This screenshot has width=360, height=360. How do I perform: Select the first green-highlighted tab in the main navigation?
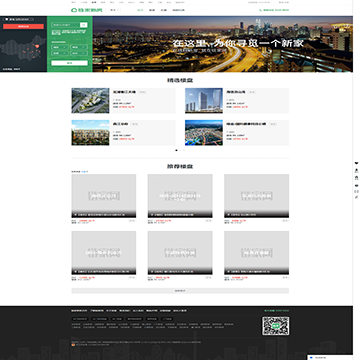click(x=140, y=10)
